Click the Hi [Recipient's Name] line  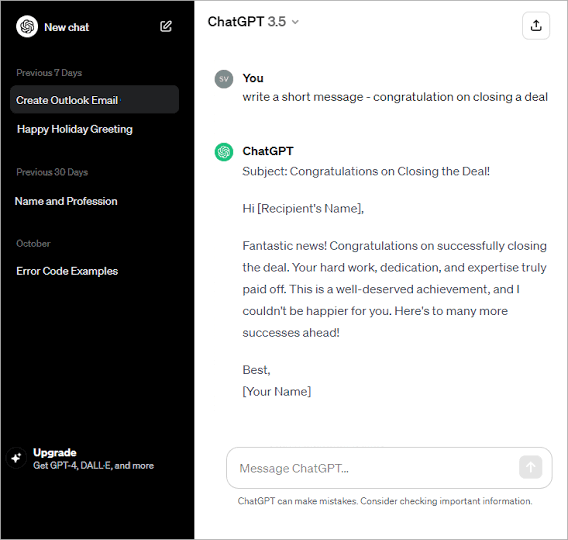pos(303,209)
